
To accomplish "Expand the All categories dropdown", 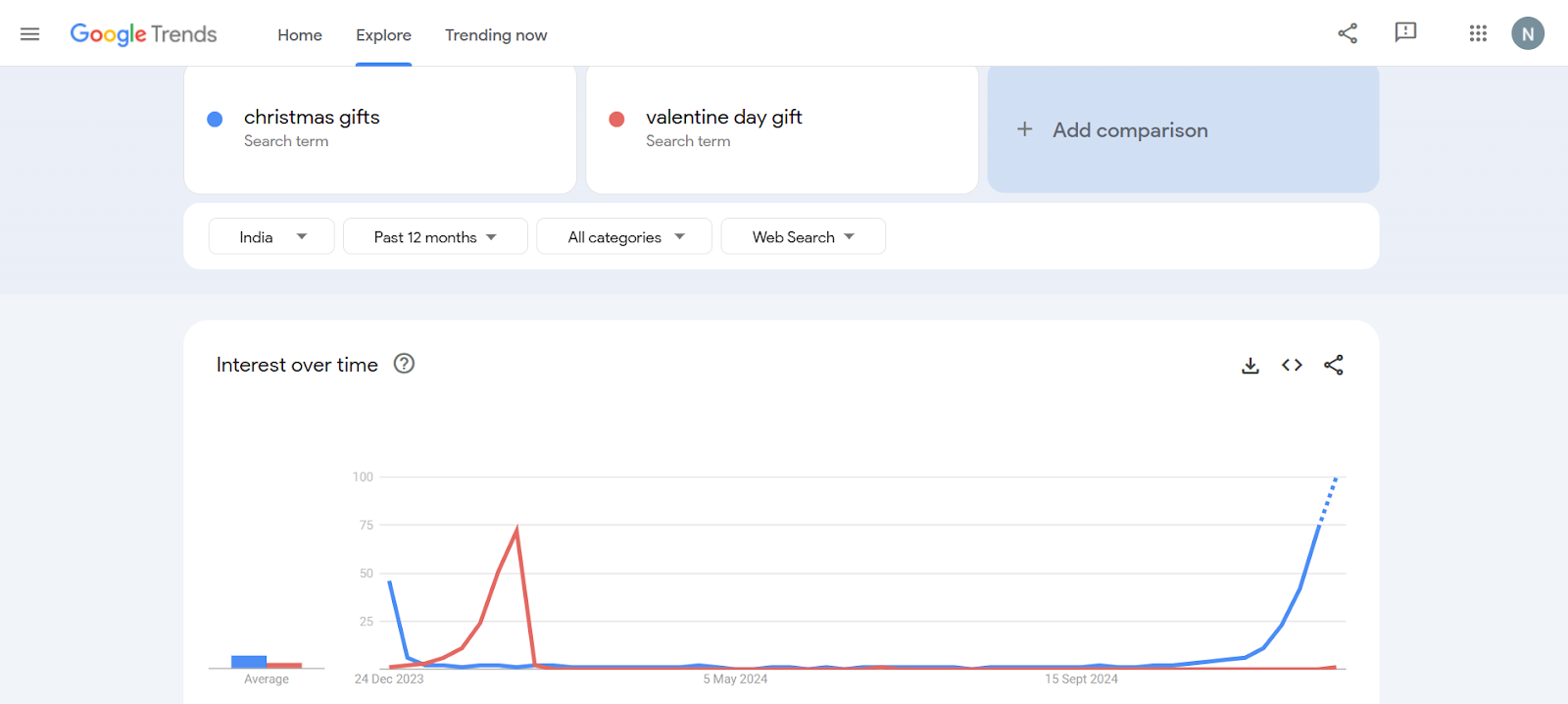I will click(x=624, y=236).
